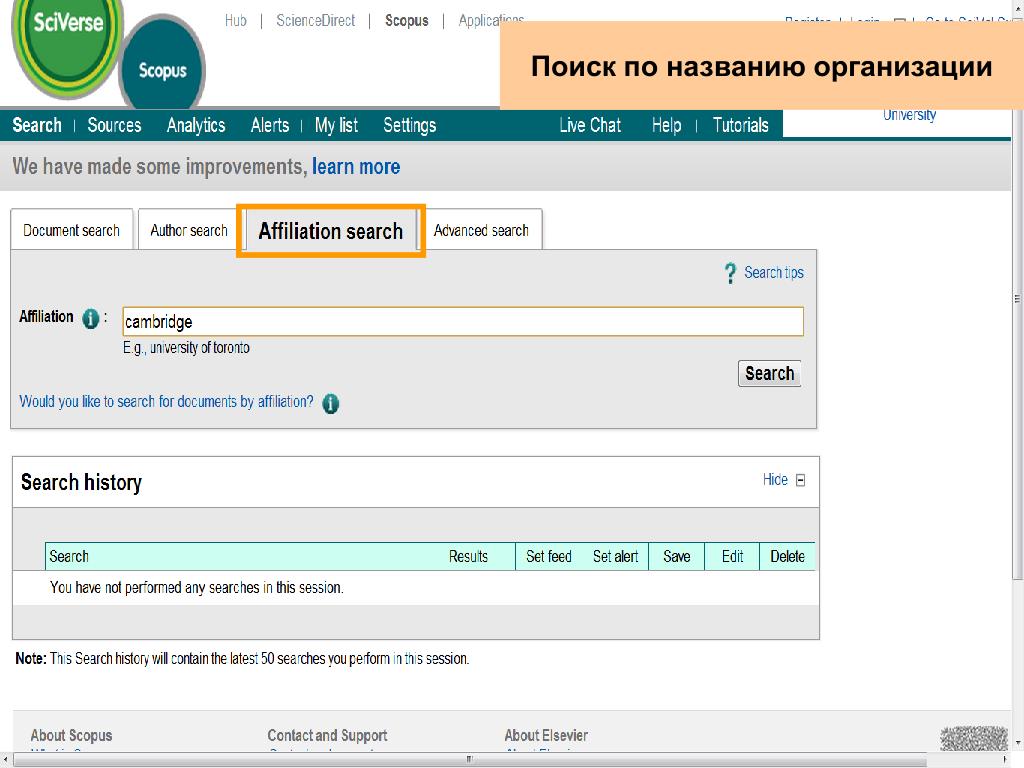
Task: Click the Hide link in Search history
Action: pos(775,480)
